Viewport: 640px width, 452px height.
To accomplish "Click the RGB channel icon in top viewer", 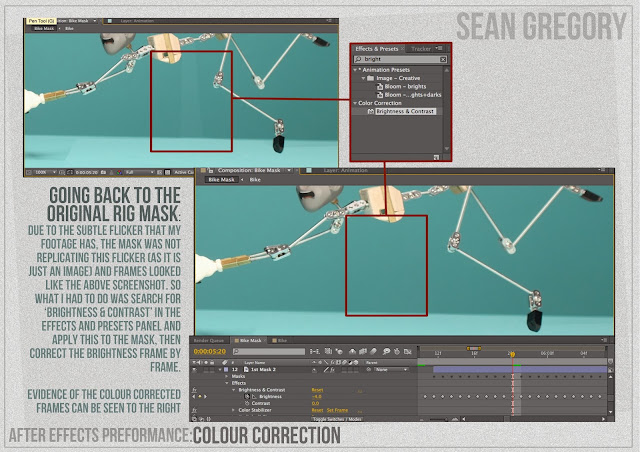I will (119, 173).
